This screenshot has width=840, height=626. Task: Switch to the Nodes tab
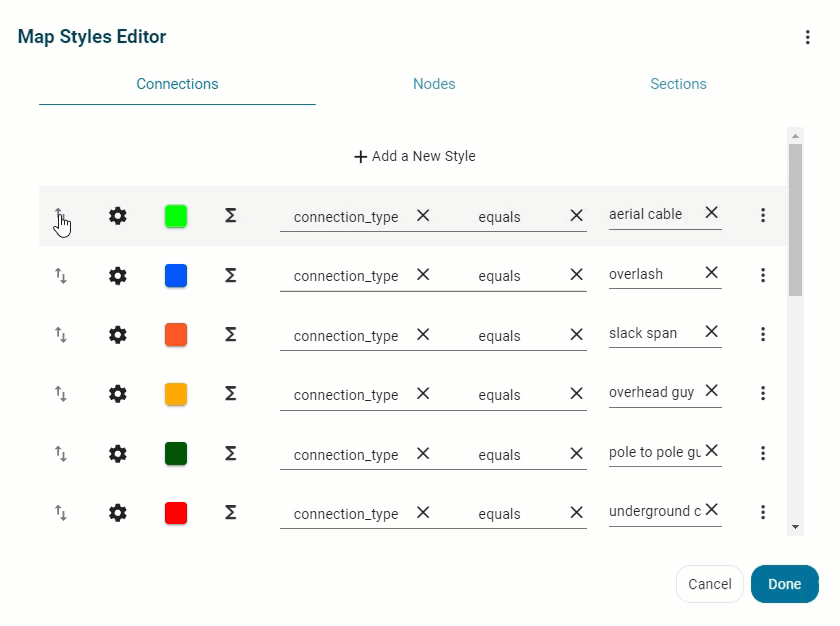coord(434,84)
